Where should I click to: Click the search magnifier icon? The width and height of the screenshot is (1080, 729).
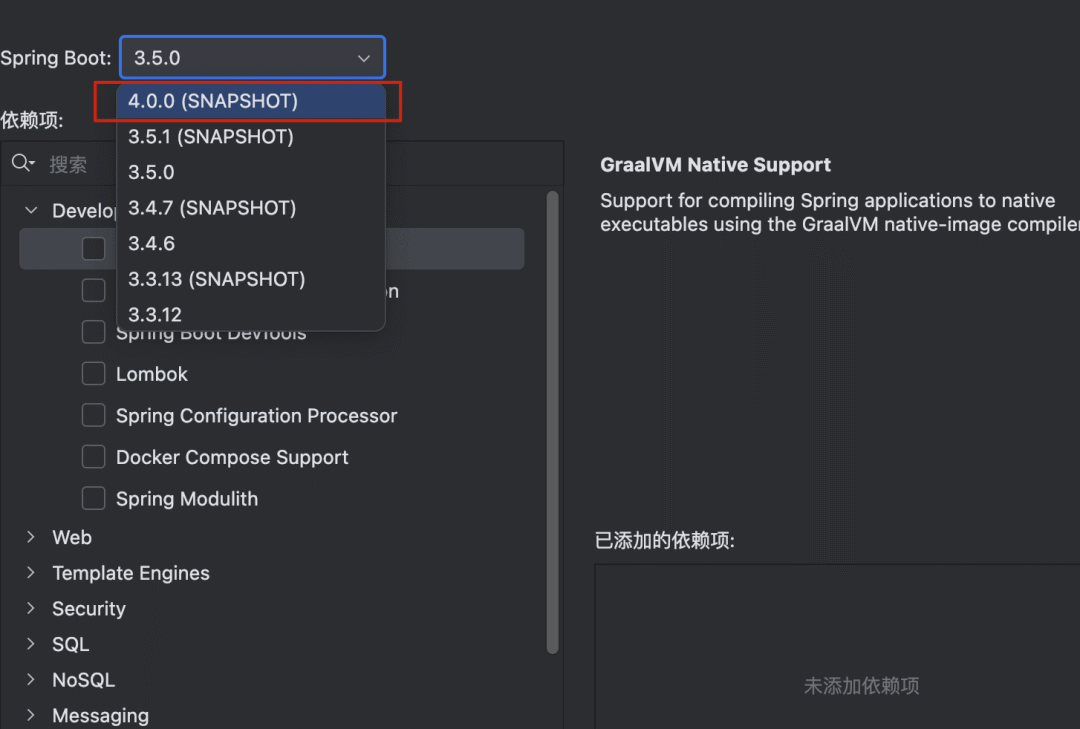pyautogui.click(x=22, y=162)
